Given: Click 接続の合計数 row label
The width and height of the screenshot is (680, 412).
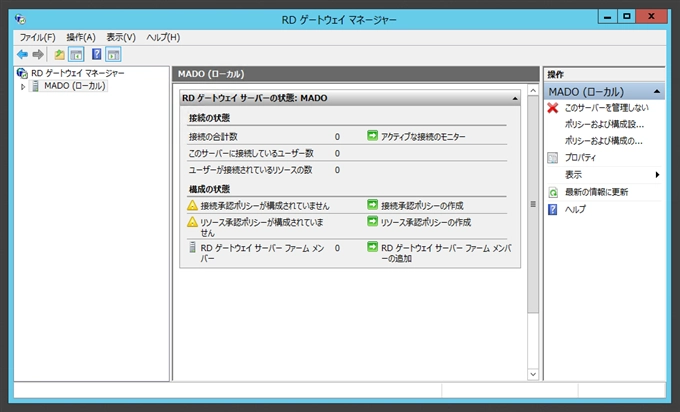Looking at the screenshot, I should (213, 137).
